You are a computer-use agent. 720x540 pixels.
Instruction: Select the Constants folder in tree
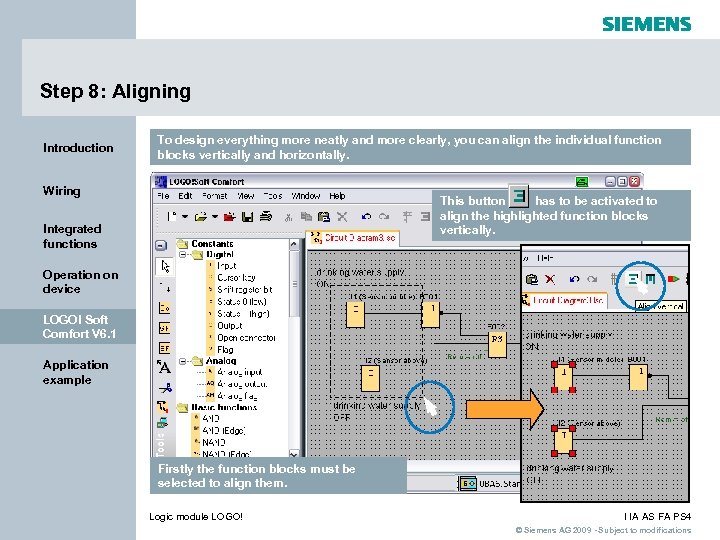pyautogui.click(x=212, y=244)
